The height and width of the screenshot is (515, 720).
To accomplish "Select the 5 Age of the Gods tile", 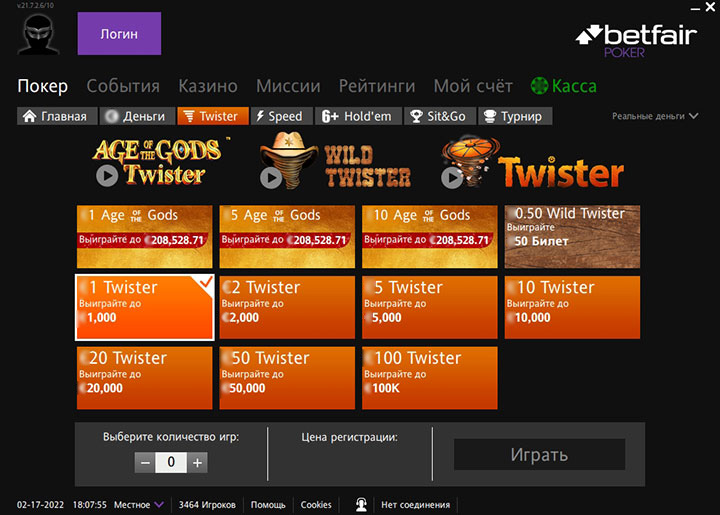I will (287, 236).
